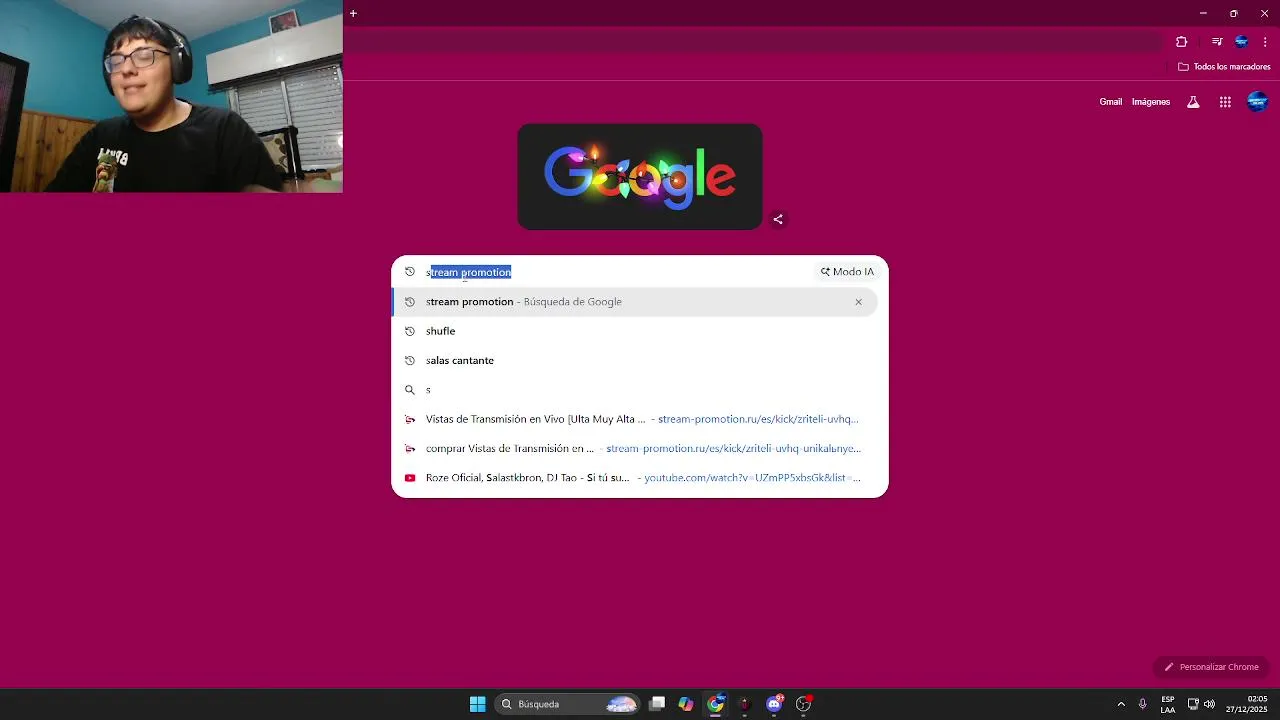Click the magnifier icon beside s suggestion
The image size is (1280, 720).
410,390
